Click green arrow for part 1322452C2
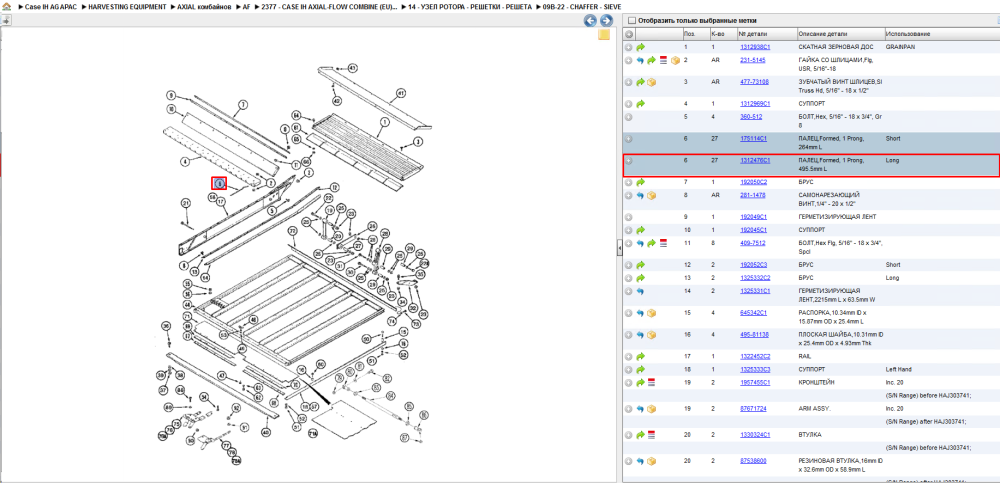This screenshot has width=1000, height=483. tap(640, 357)
